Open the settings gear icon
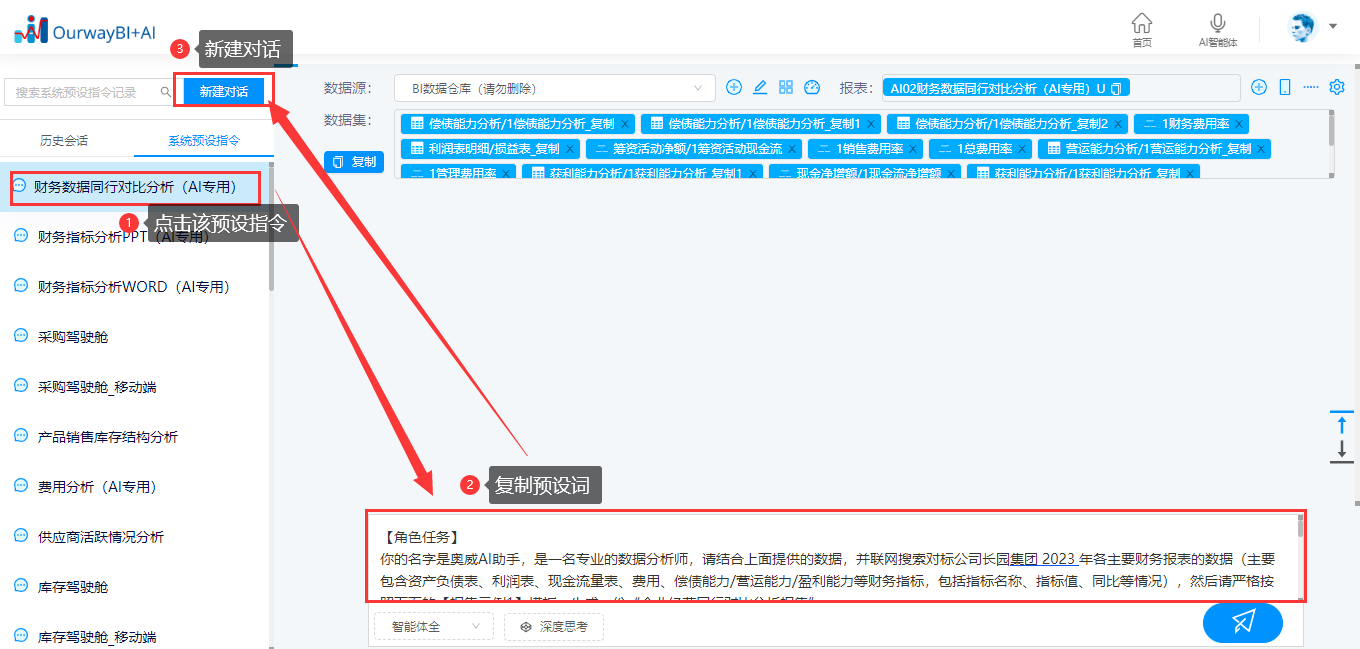 point(1337,87)
